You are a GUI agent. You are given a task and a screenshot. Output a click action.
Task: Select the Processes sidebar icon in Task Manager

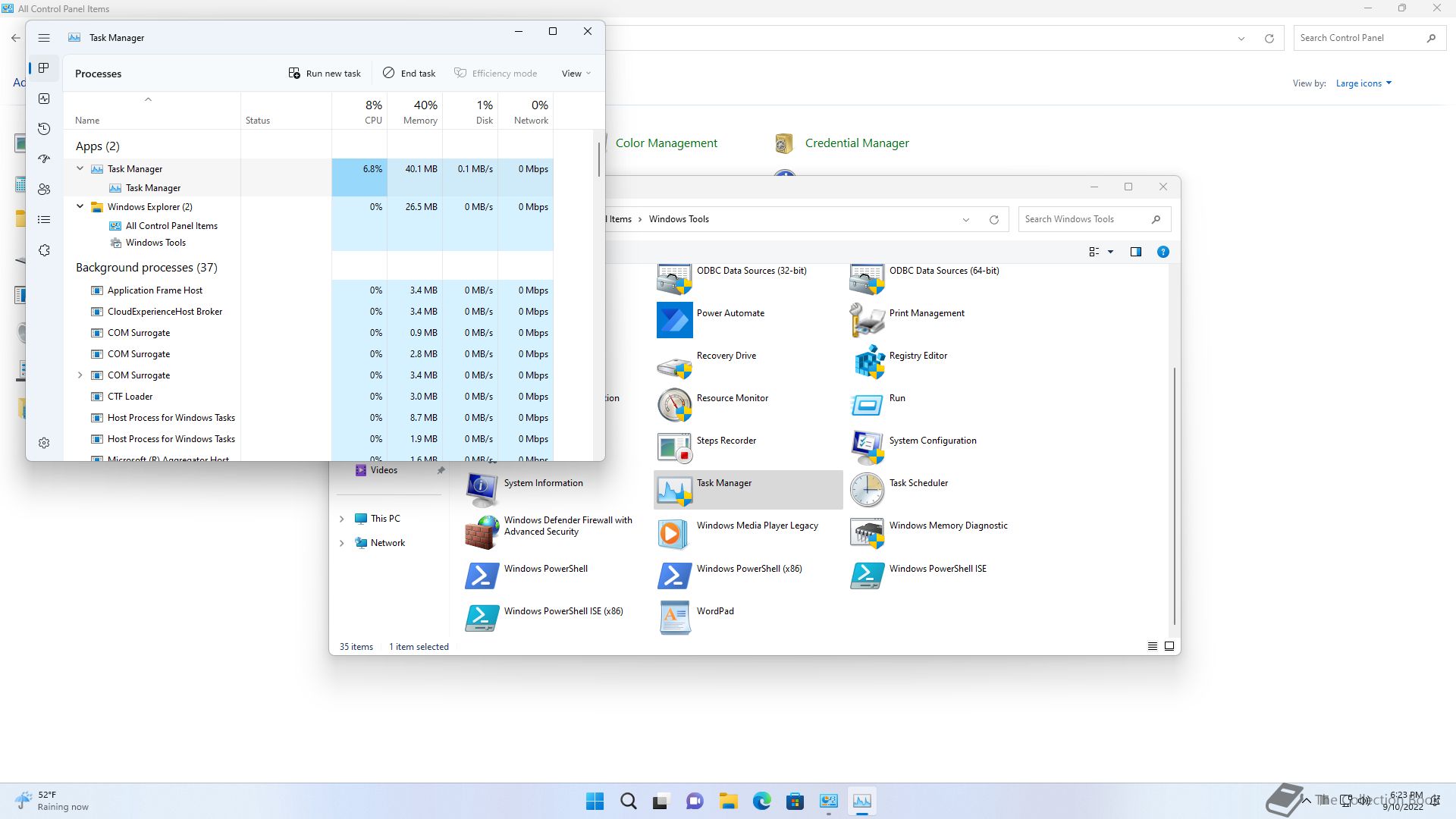click(x=44, y=68)
